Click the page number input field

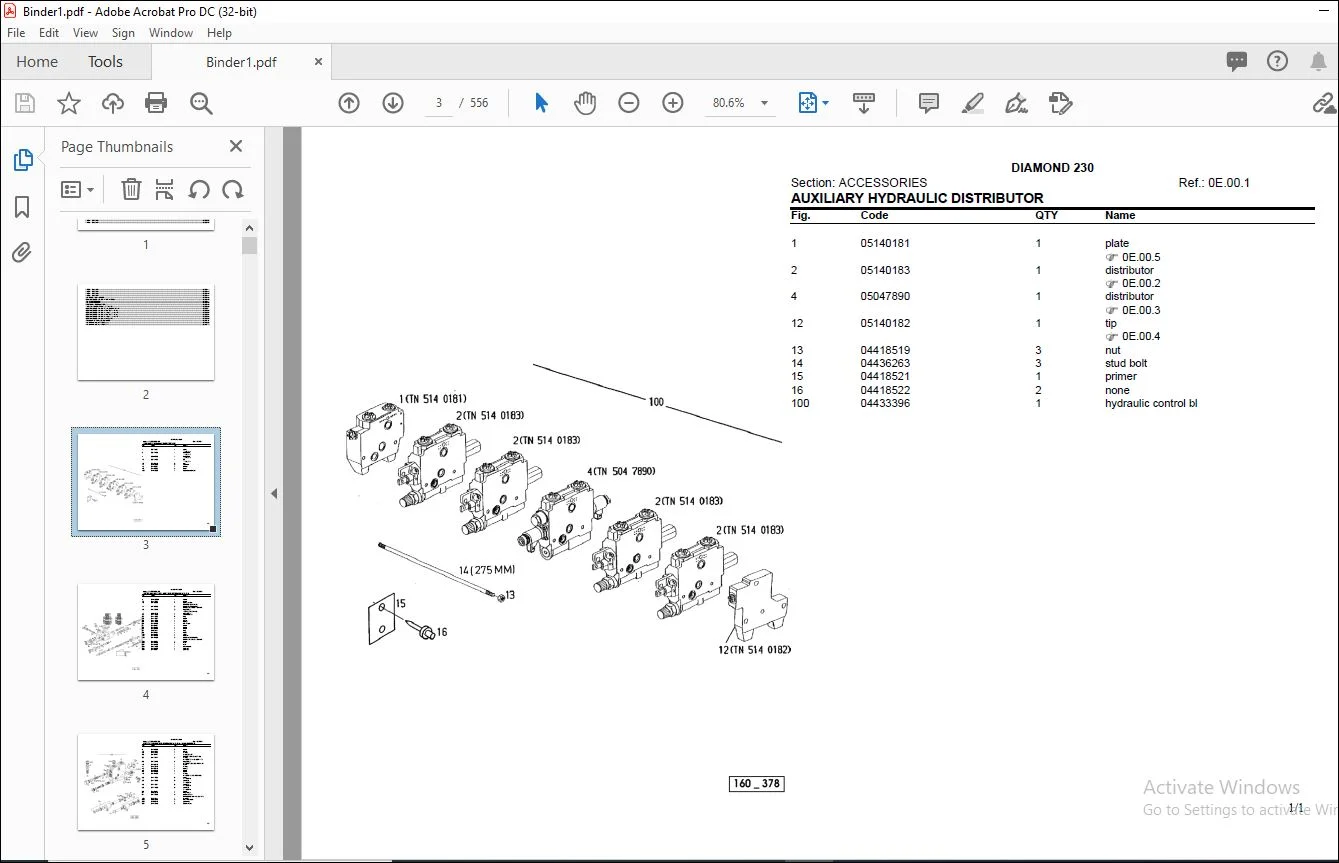438,103
